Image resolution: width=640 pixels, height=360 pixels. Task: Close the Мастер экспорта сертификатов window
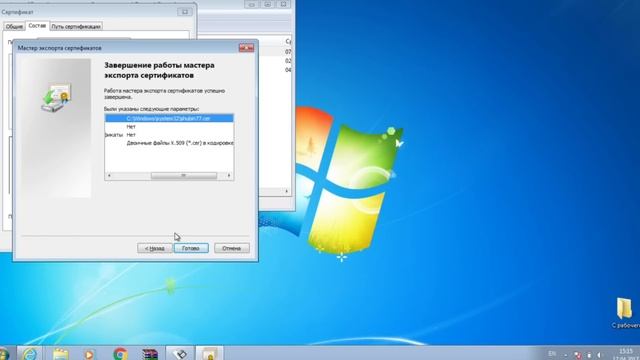(246, 48)
